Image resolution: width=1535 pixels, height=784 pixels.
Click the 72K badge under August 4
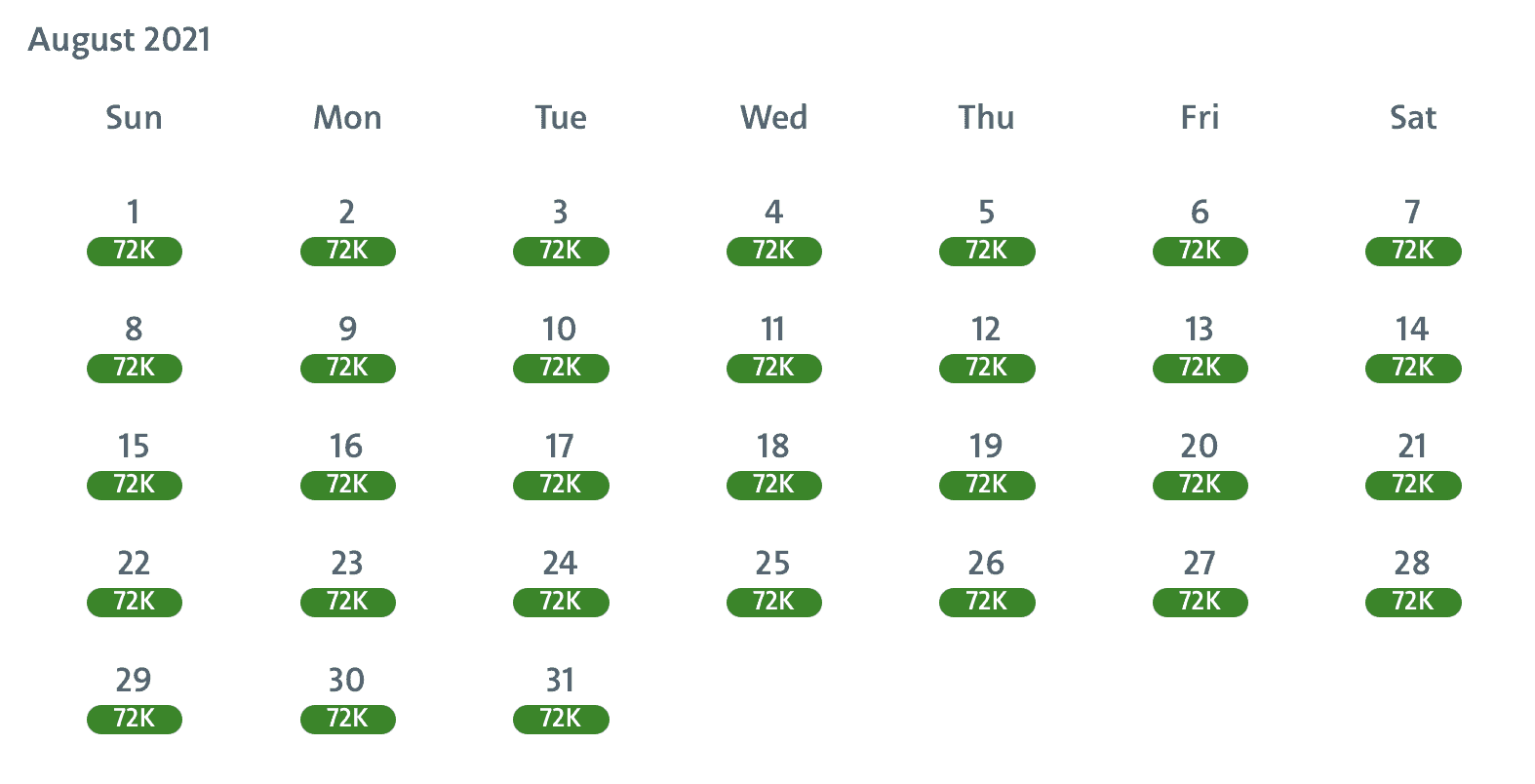coord(773,252)
